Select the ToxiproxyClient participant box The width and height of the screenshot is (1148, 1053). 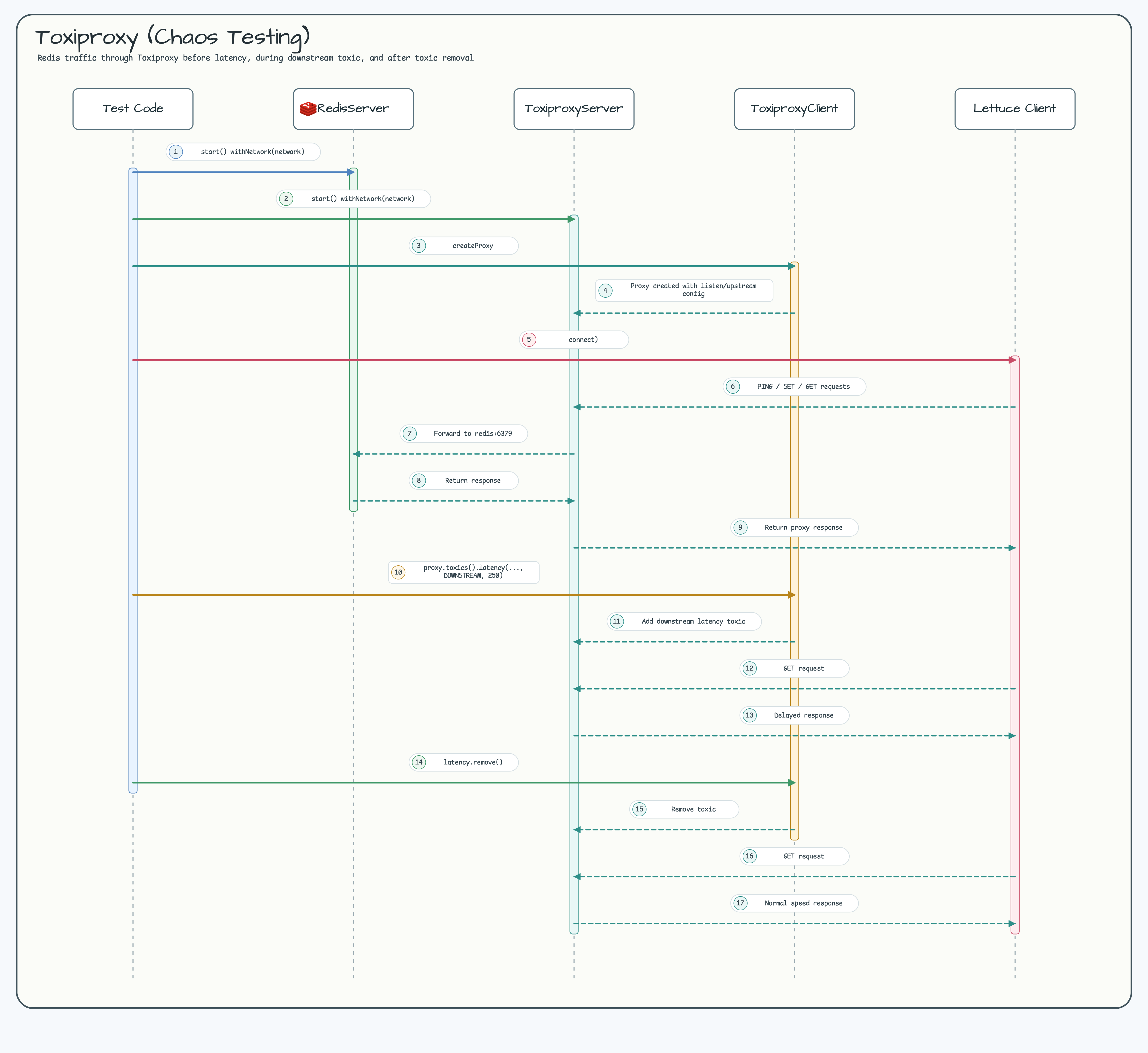(x=794, y=109)
